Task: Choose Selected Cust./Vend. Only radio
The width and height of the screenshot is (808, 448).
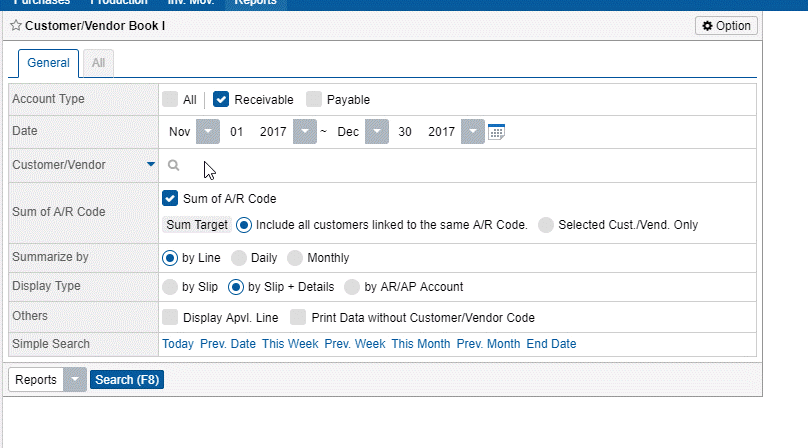Action: pyautogui.click(x=546, y=225)
